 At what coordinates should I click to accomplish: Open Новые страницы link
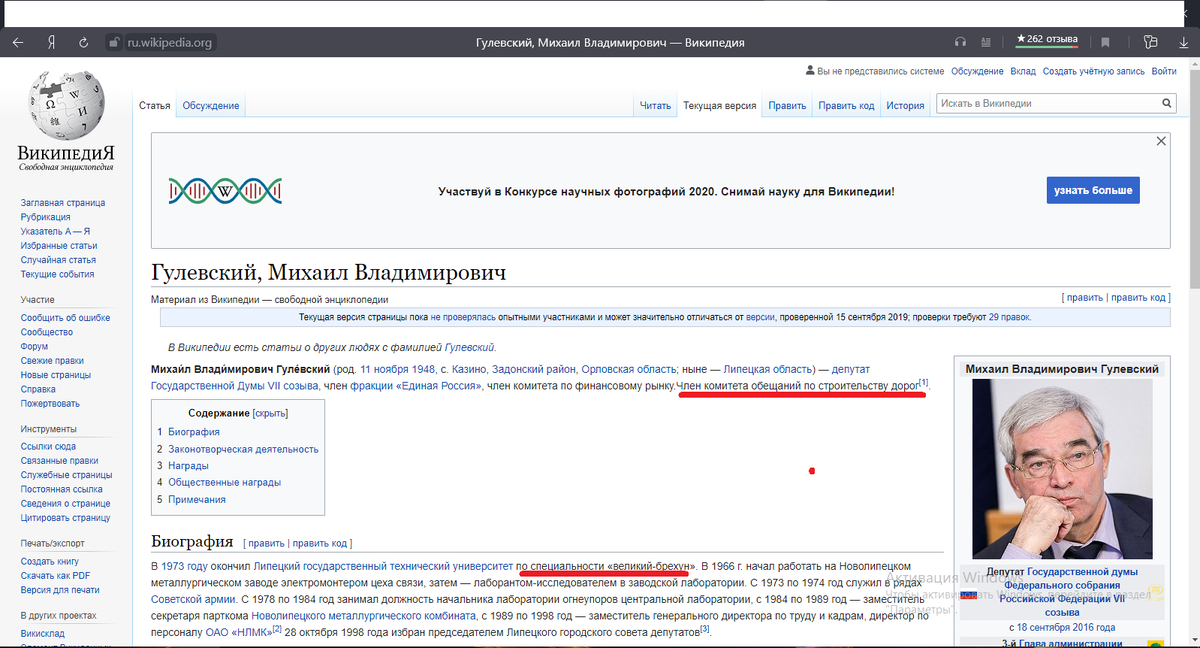click(x=55, y=375)
